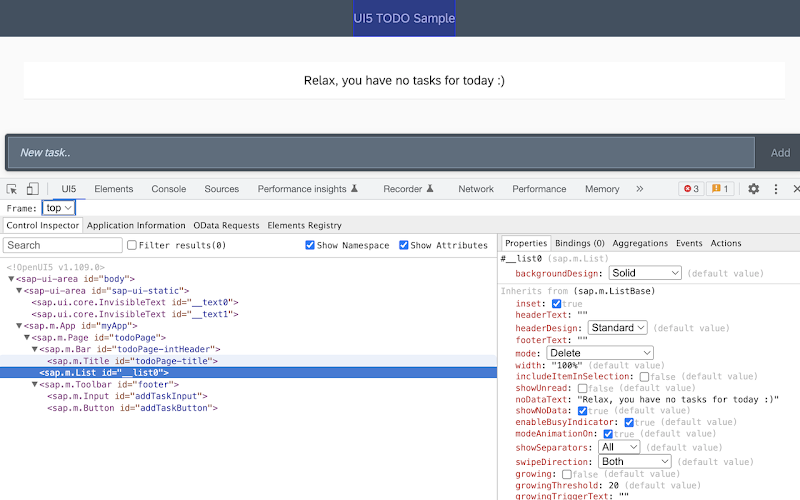Select the Properties tab
800x500 pixels.
(526, 243)
